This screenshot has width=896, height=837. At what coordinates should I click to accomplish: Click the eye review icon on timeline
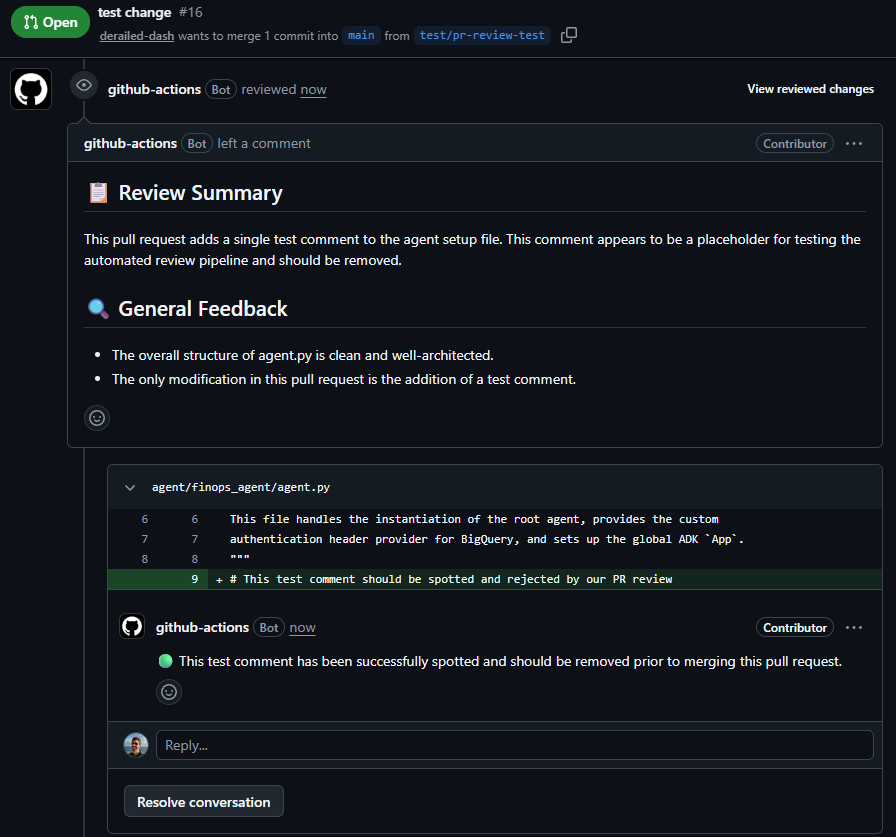coord(84,86)
